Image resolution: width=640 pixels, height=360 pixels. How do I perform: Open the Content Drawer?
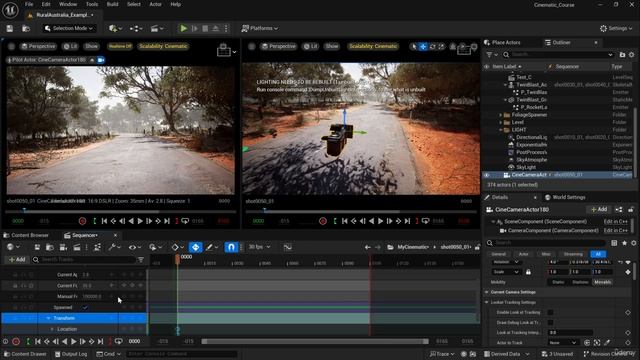pos(25,354)
